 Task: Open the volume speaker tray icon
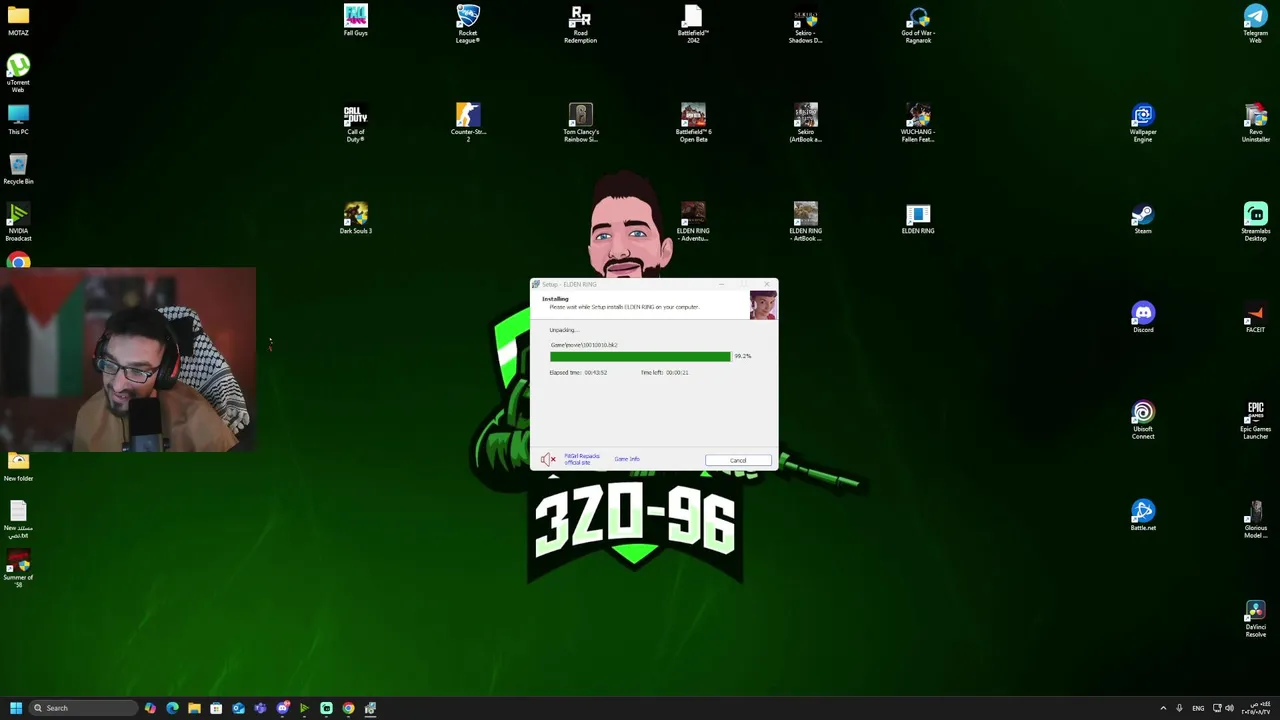1229,708
